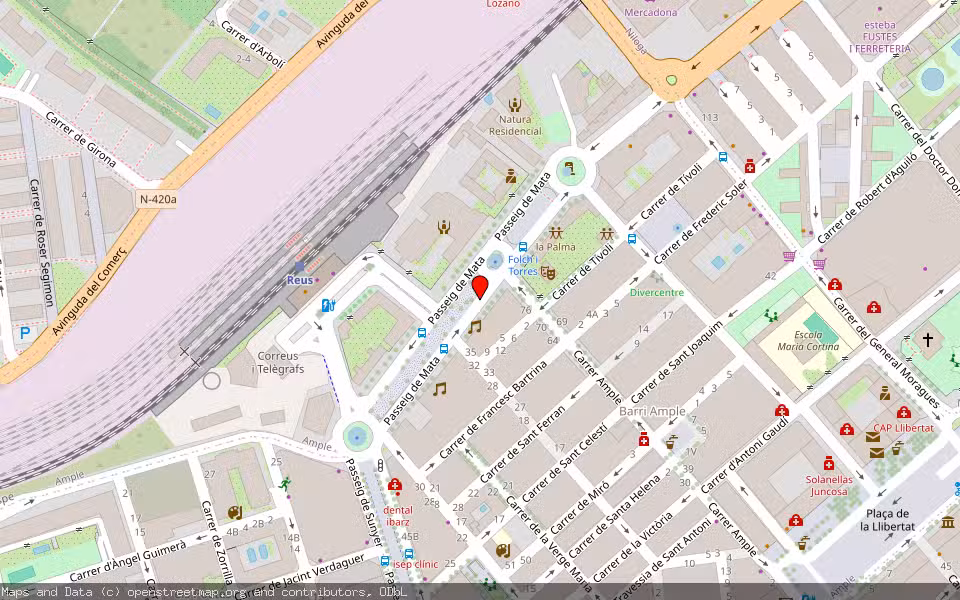Click the church cross icon
Screen dimensions: 960x600
pyautogui.click(x=928, y=339)
